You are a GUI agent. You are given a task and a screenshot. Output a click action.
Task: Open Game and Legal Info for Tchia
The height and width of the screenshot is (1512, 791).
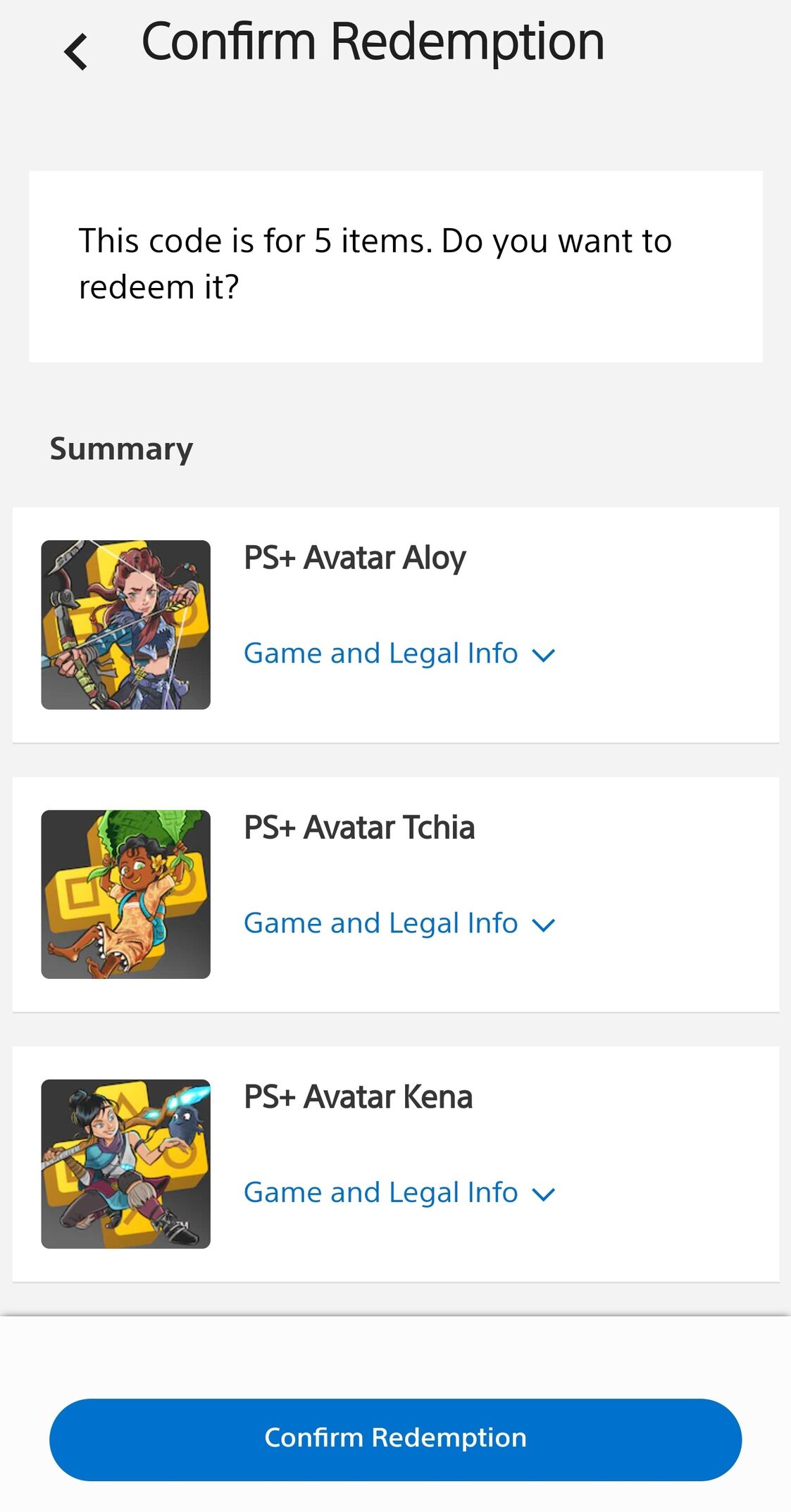(380, 923)
